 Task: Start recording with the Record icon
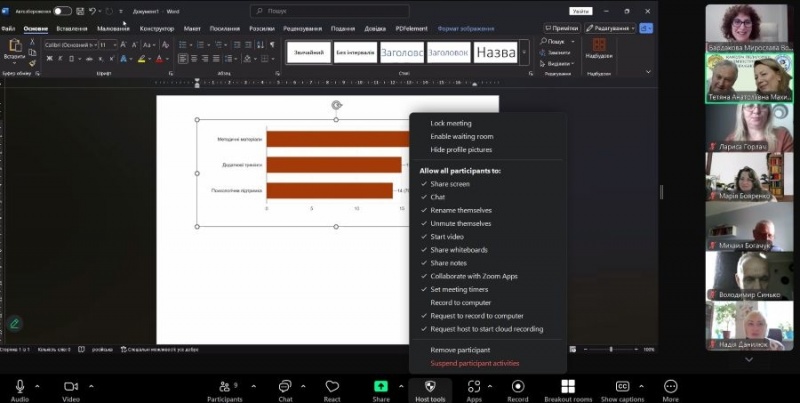pyautogui.click(x=517, y=387)
